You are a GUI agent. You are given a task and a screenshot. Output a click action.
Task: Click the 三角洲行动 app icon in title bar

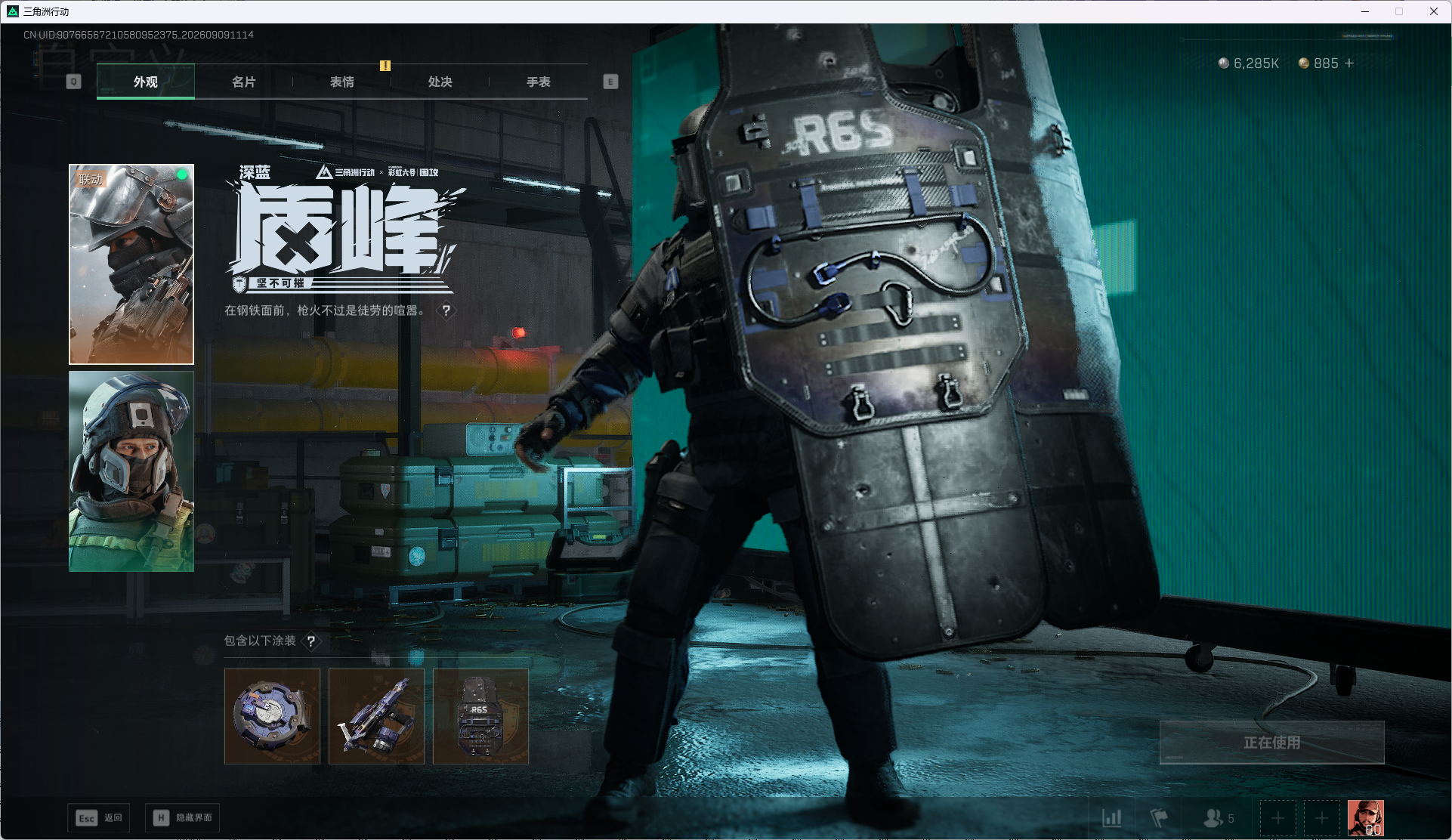pos(13,11)
